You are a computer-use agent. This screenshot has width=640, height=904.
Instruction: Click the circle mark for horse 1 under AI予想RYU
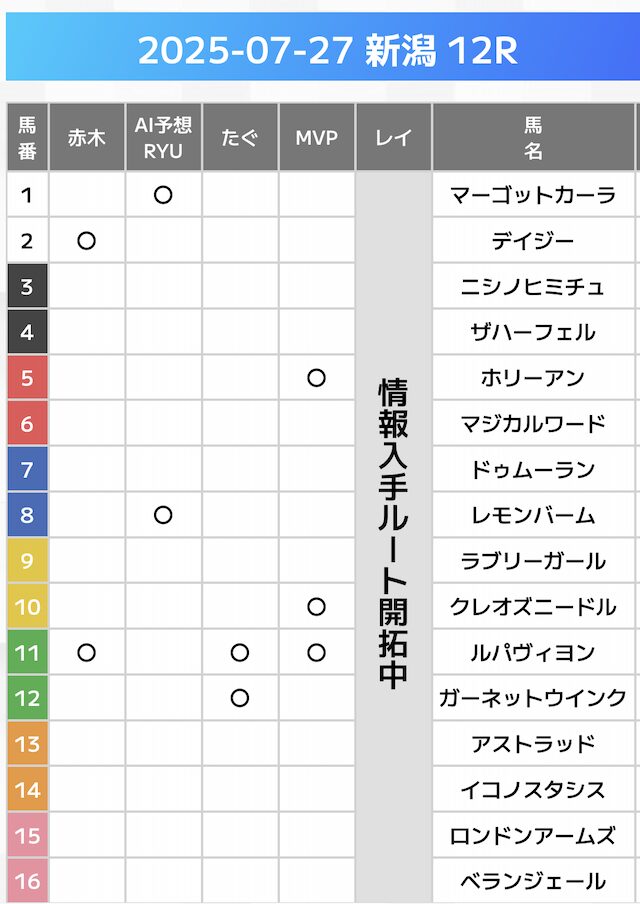[x=163, y=195]
